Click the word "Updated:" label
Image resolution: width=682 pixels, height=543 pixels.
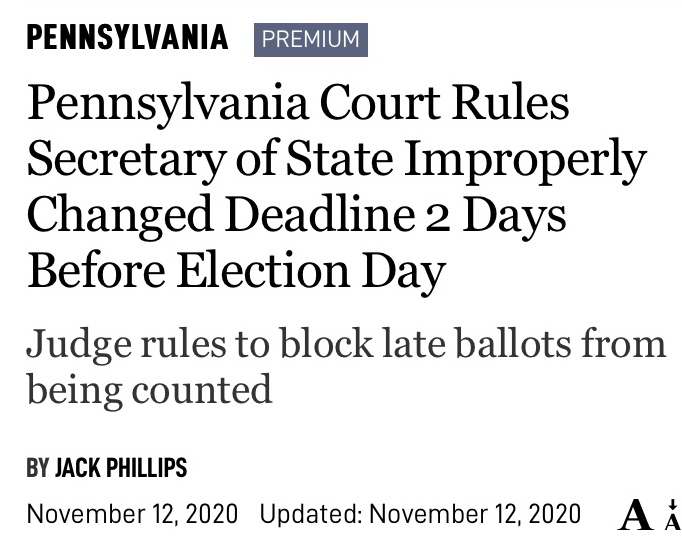point(311,514)
